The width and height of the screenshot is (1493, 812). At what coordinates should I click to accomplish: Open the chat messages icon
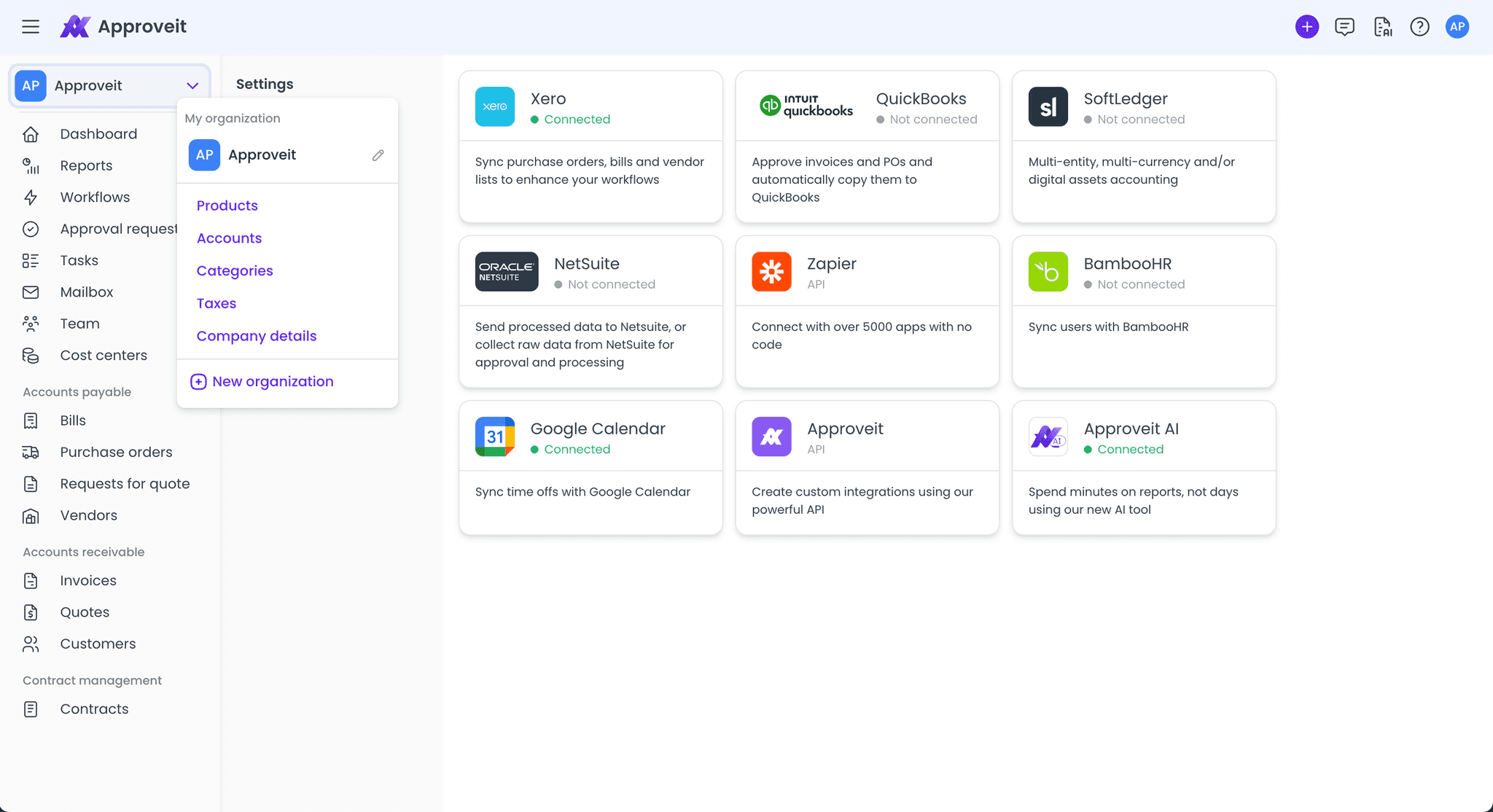1344,26
